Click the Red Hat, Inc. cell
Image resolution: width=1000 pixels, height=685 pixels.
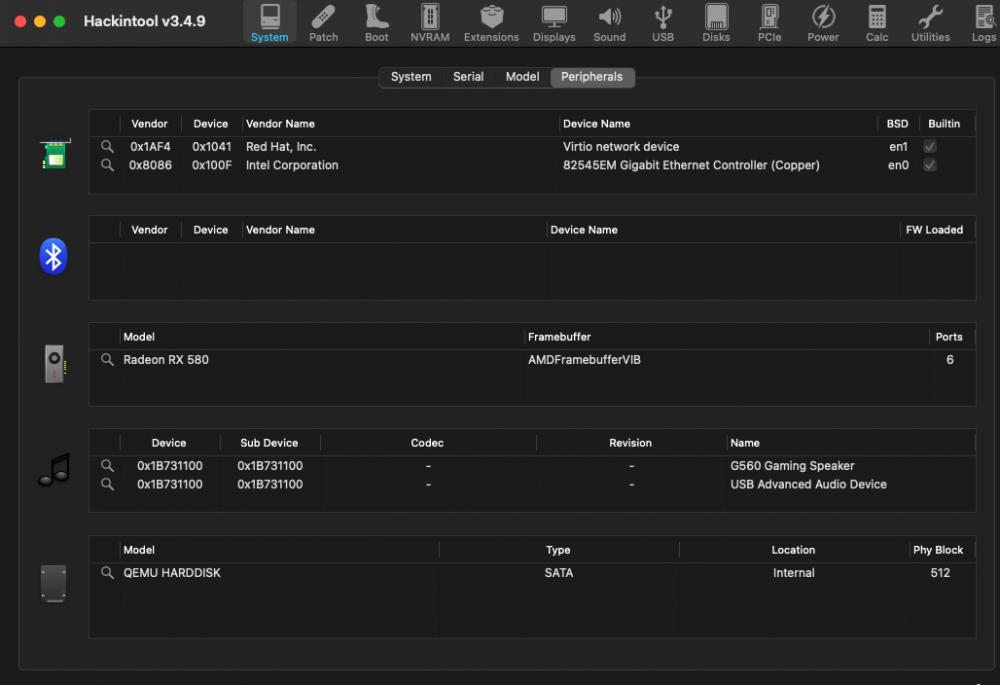click(x=281, y=147)
